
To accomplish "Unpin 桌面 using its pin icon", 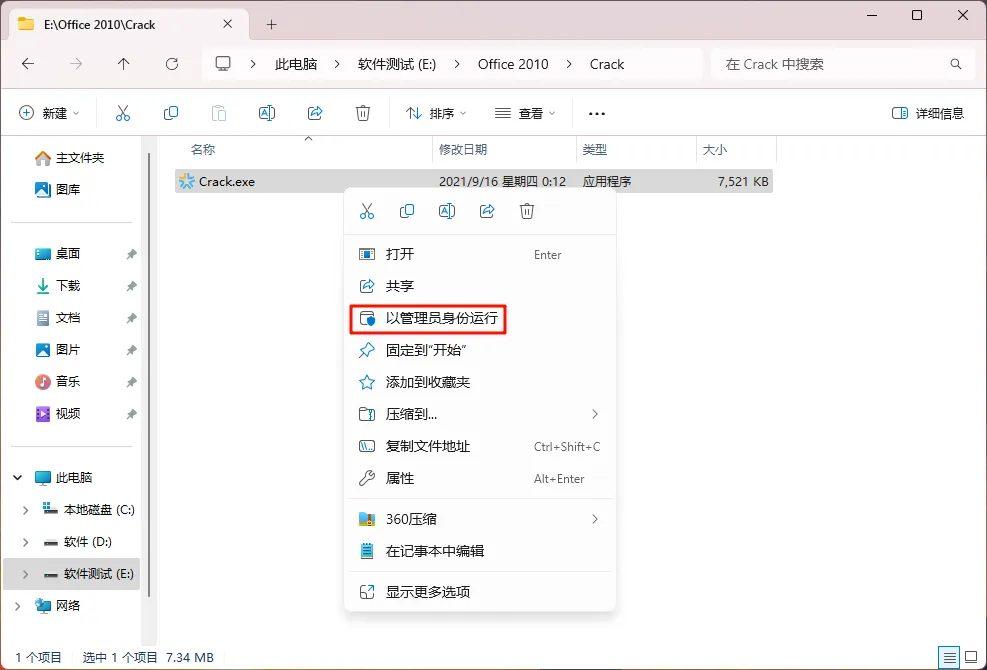I will click(x=131, y=254).
